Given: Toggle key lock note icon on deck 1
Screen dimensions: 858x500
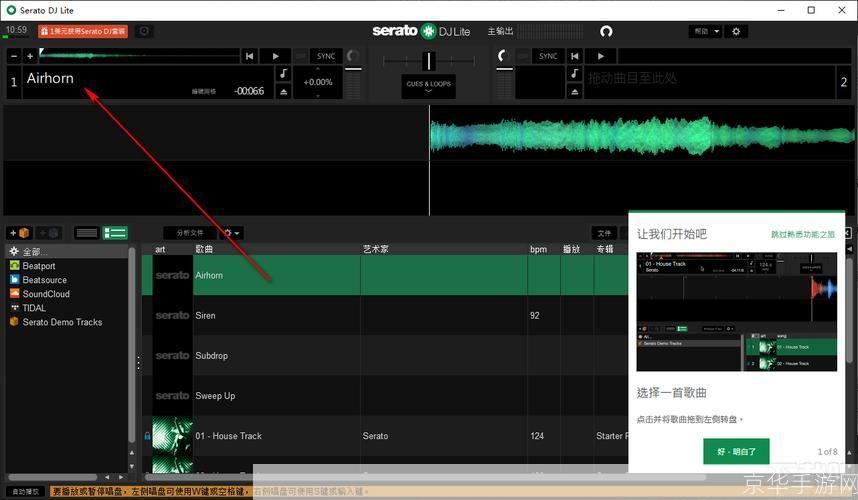Looking at the screenshot, I should click(283, 73).
